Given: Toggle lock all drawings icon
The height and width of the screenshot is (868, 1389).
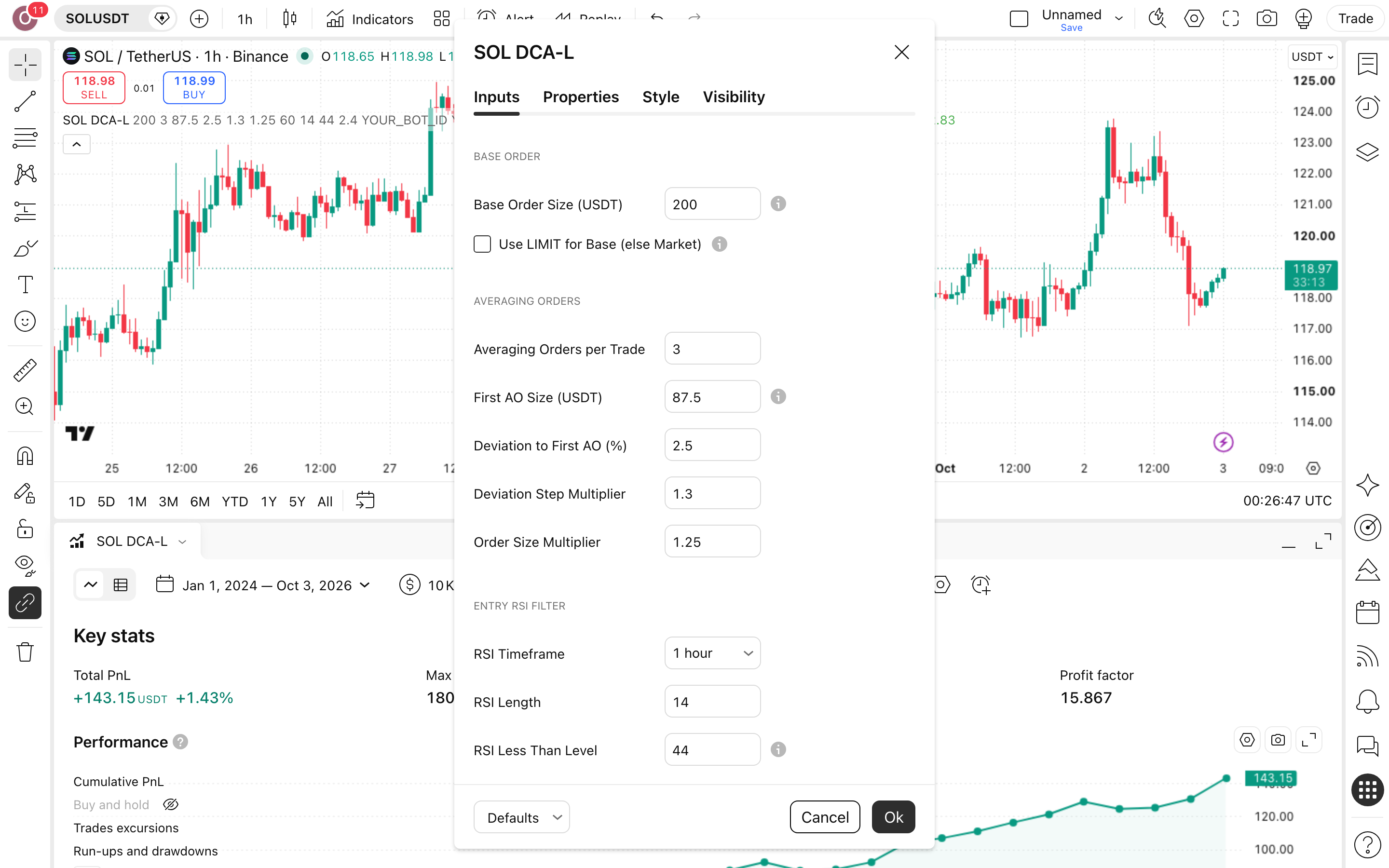Looking at the screenshot, I should coord(25,529).
